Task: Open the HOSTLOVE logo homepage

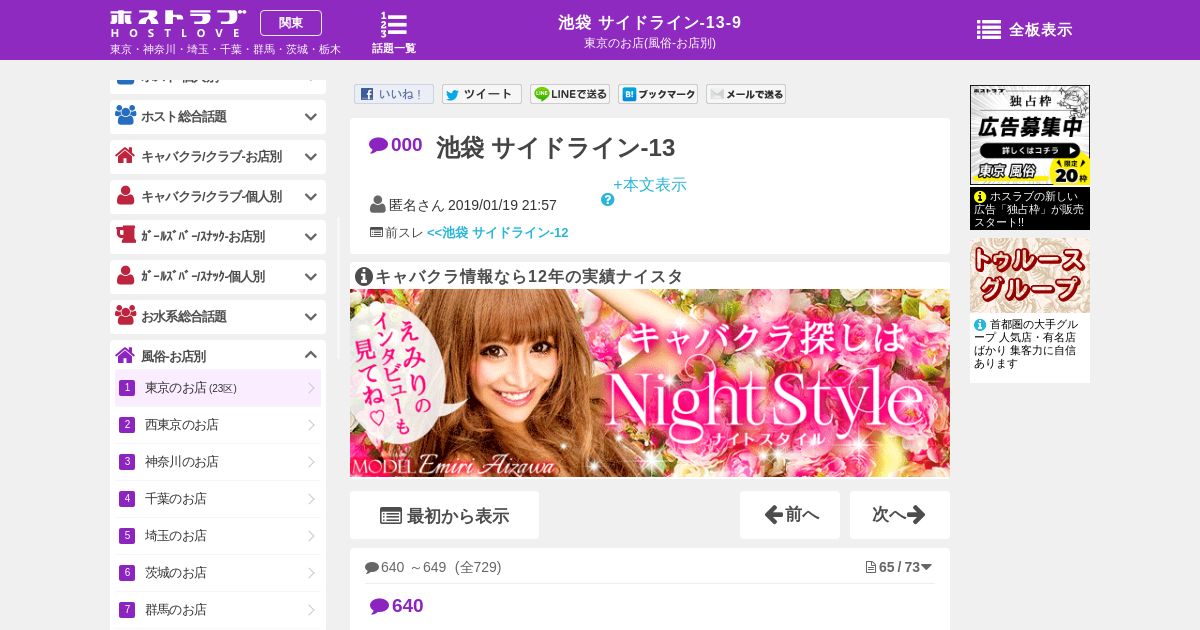Action: 177,23
